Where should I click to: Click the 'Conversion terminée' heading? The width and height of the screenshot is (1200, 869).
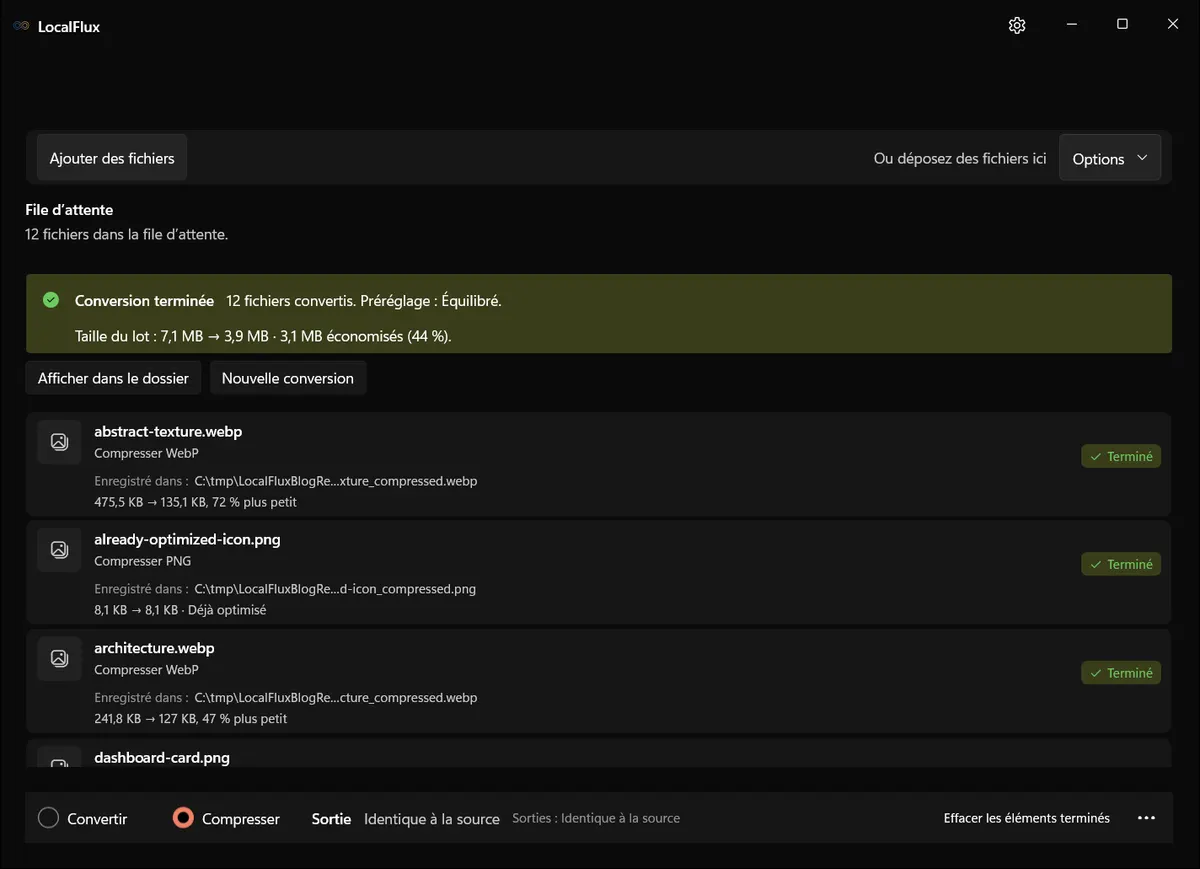(x=144, y=300)
